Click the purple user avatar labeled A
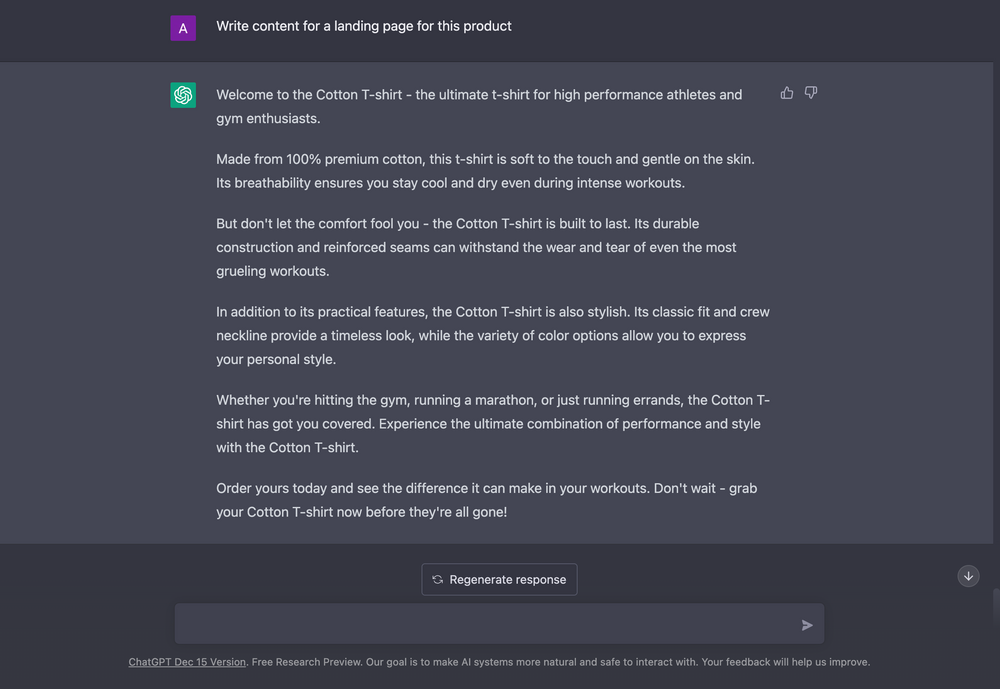Screen dimensions: 1000x689 coord(183,28)
